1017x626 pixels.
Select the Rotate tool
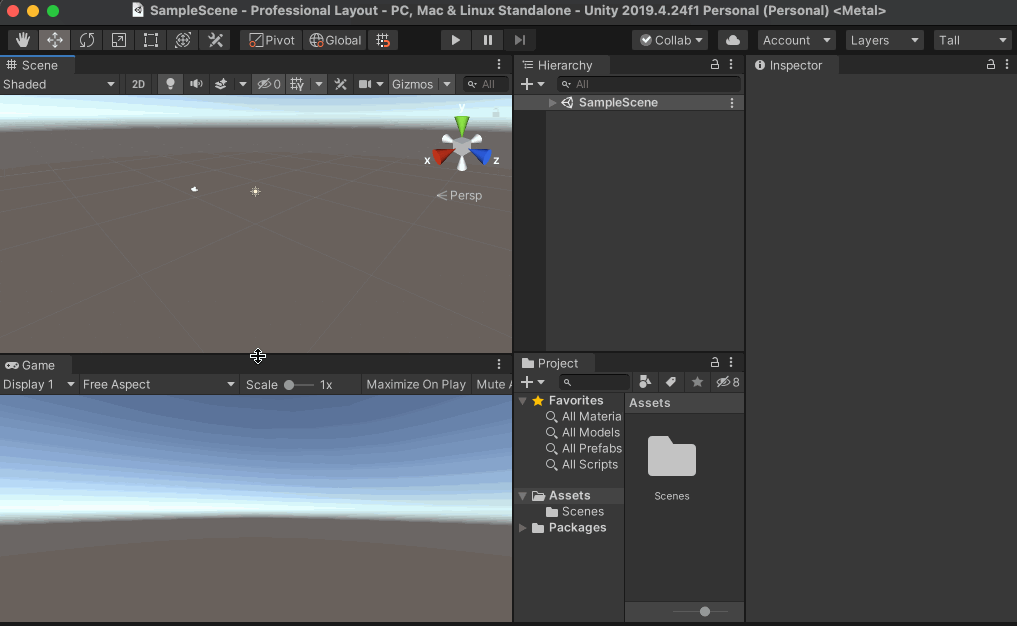tap(86, 40)
